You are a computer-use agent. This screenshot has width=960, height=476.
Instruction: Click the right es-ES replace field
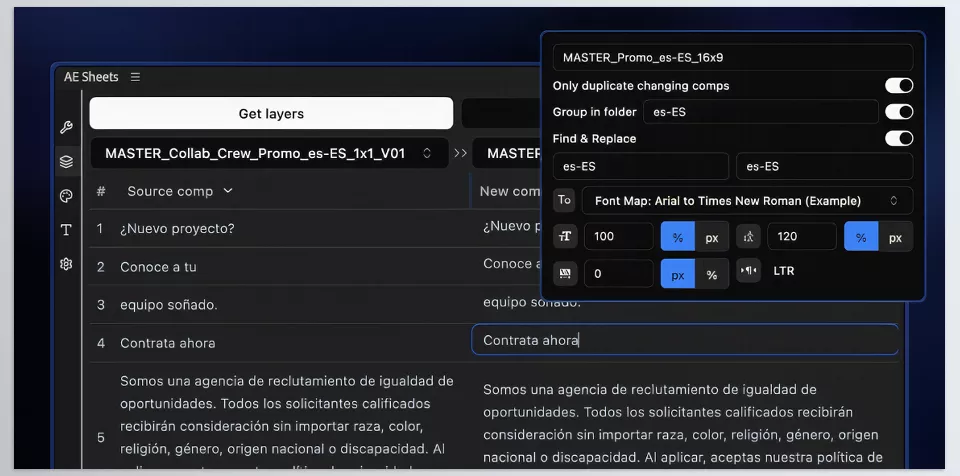coord(824,166)
